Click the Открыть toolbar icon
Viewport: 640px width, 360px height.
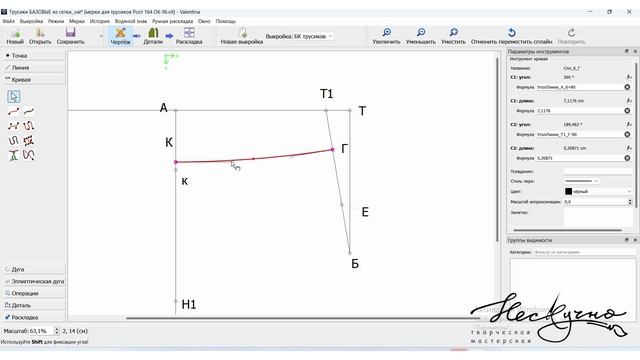coord(40,33)
